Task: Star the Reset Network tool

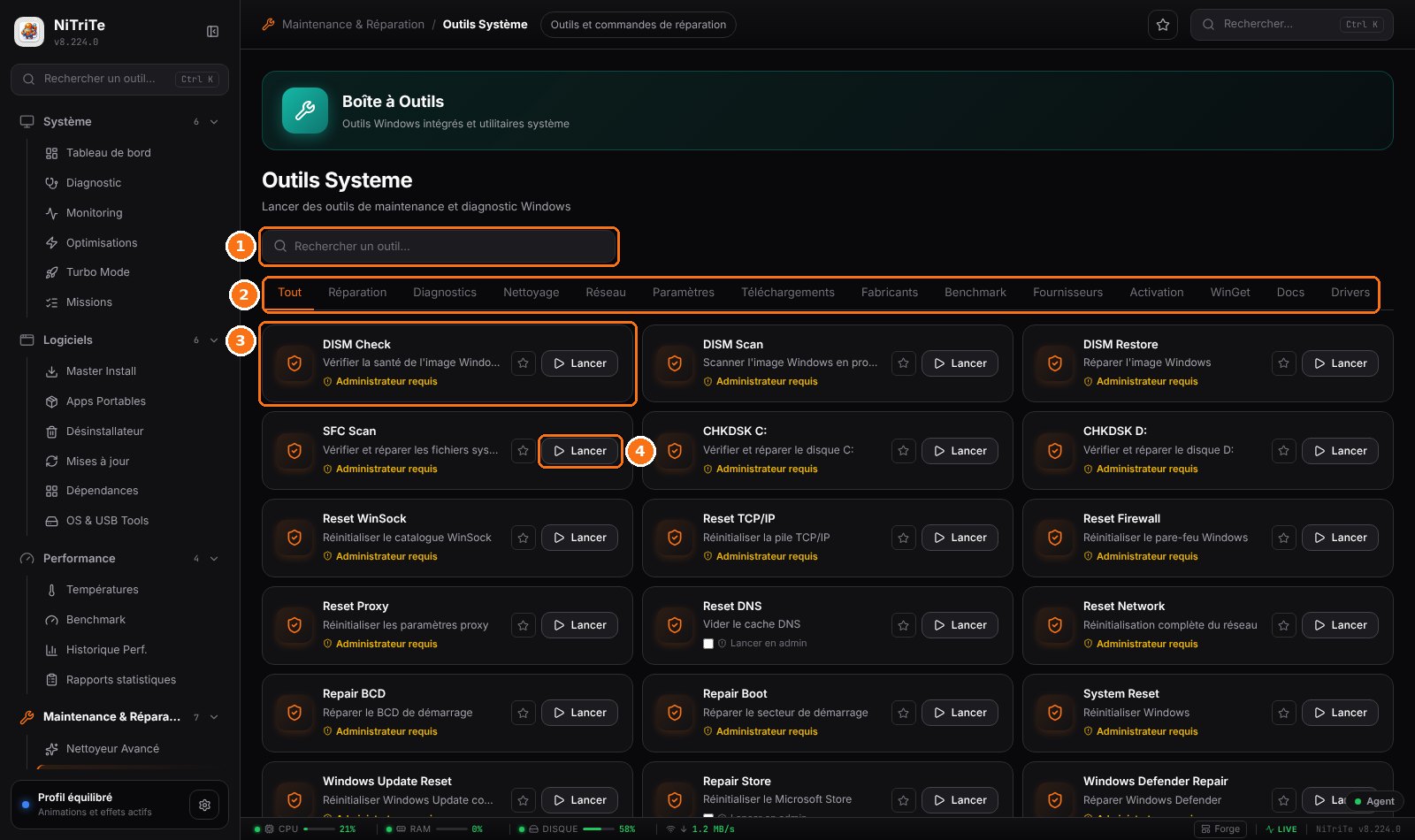Action: 1283,625
